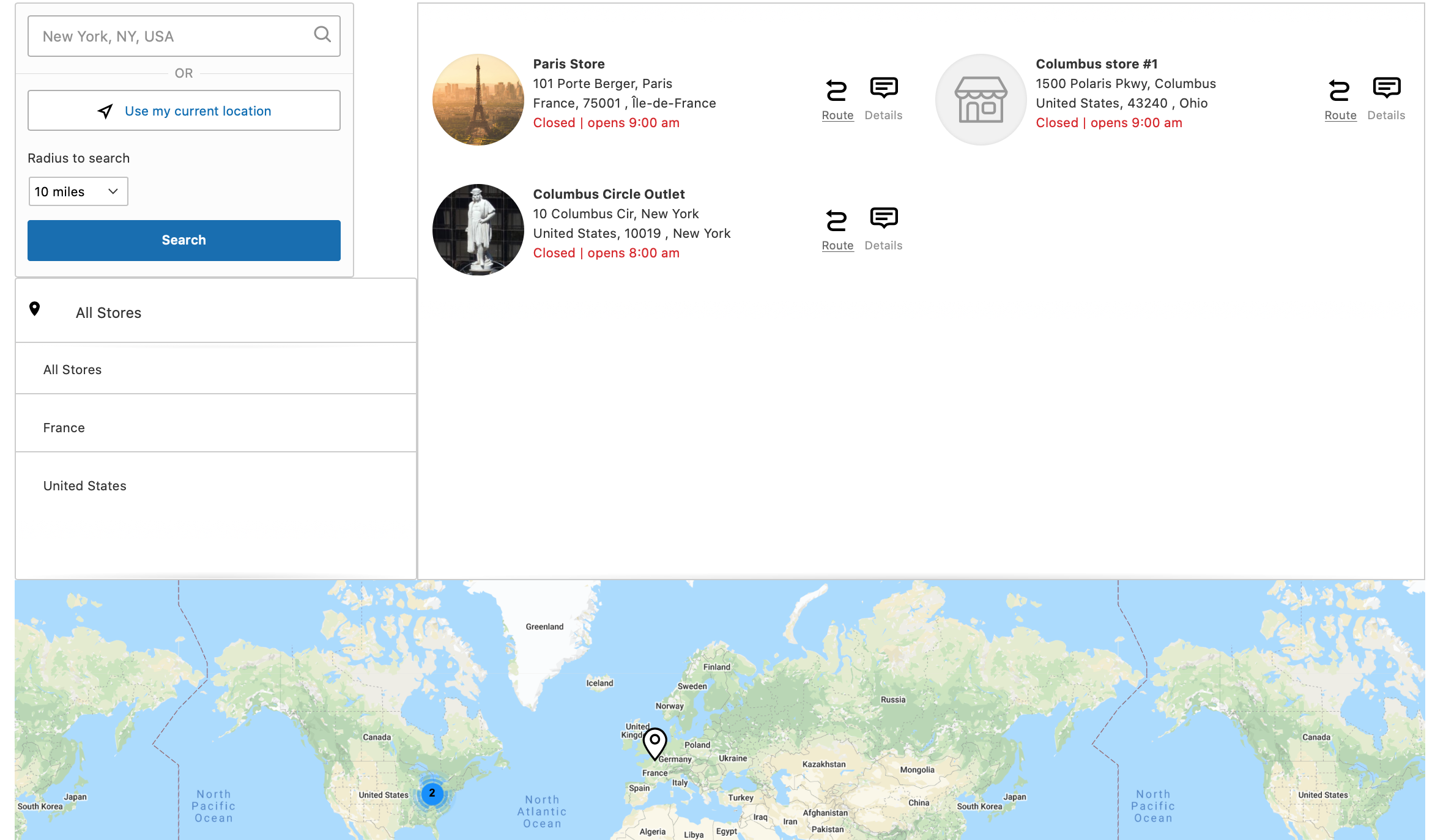Click the blue cluster marker labeled 2
Screen dimensions: 1435x840
click(432, 794)
